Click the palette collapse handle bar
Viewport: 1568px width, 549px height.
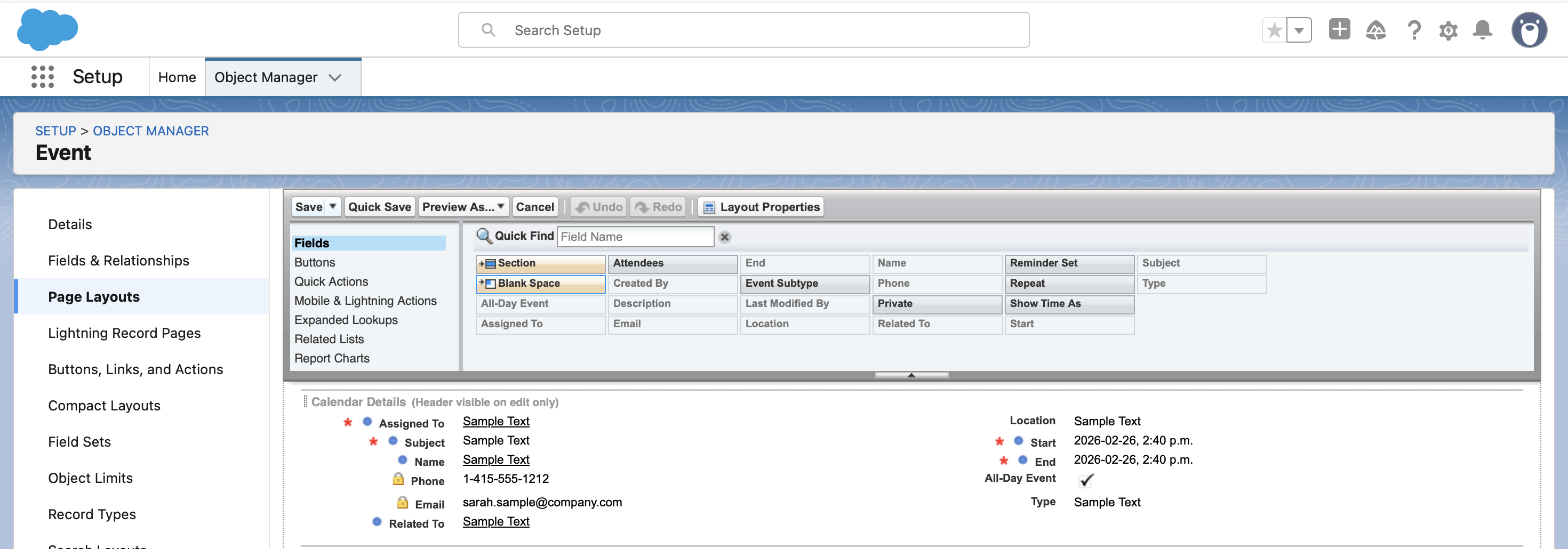[911, 375]
